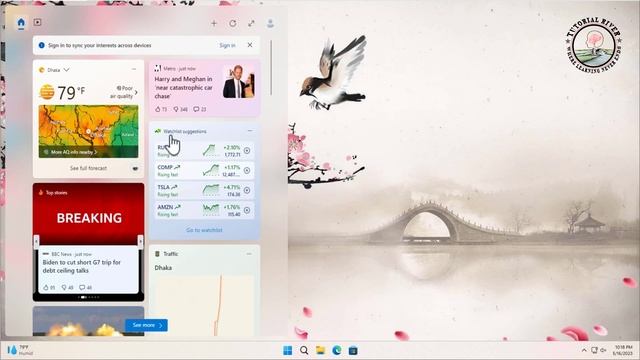Image resolution: width=640 pixels, height=360 pixels.
Task: Open Poor air quality details chevron
Action: pyautogui.click(x=136, y=93)
